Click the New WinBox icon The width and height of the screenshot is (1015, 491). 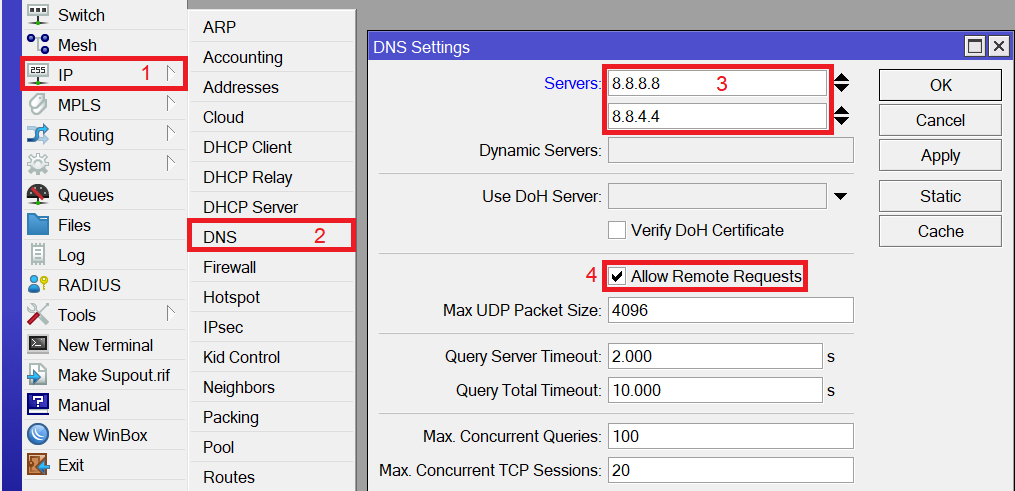pyautogui.click(x=38, y=435)
